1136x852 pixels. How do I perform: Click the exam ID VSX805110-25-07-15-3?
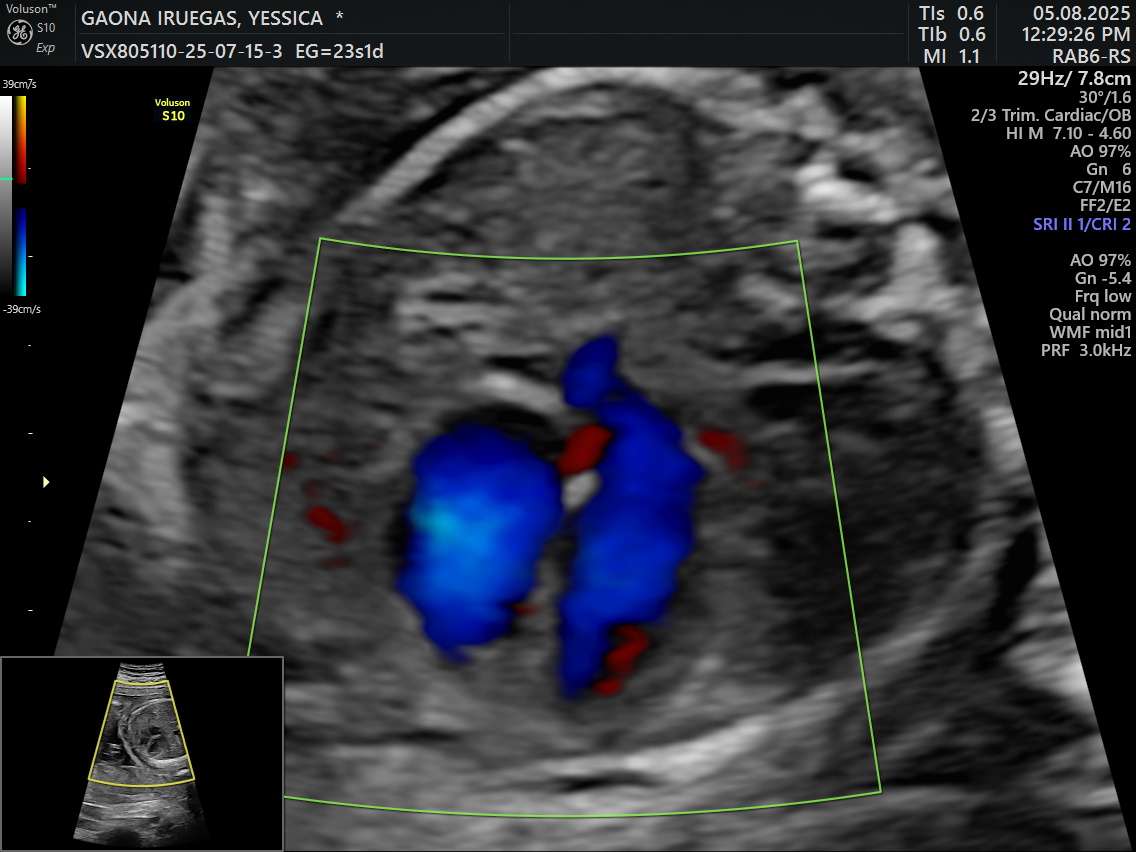tap(182, 51)
